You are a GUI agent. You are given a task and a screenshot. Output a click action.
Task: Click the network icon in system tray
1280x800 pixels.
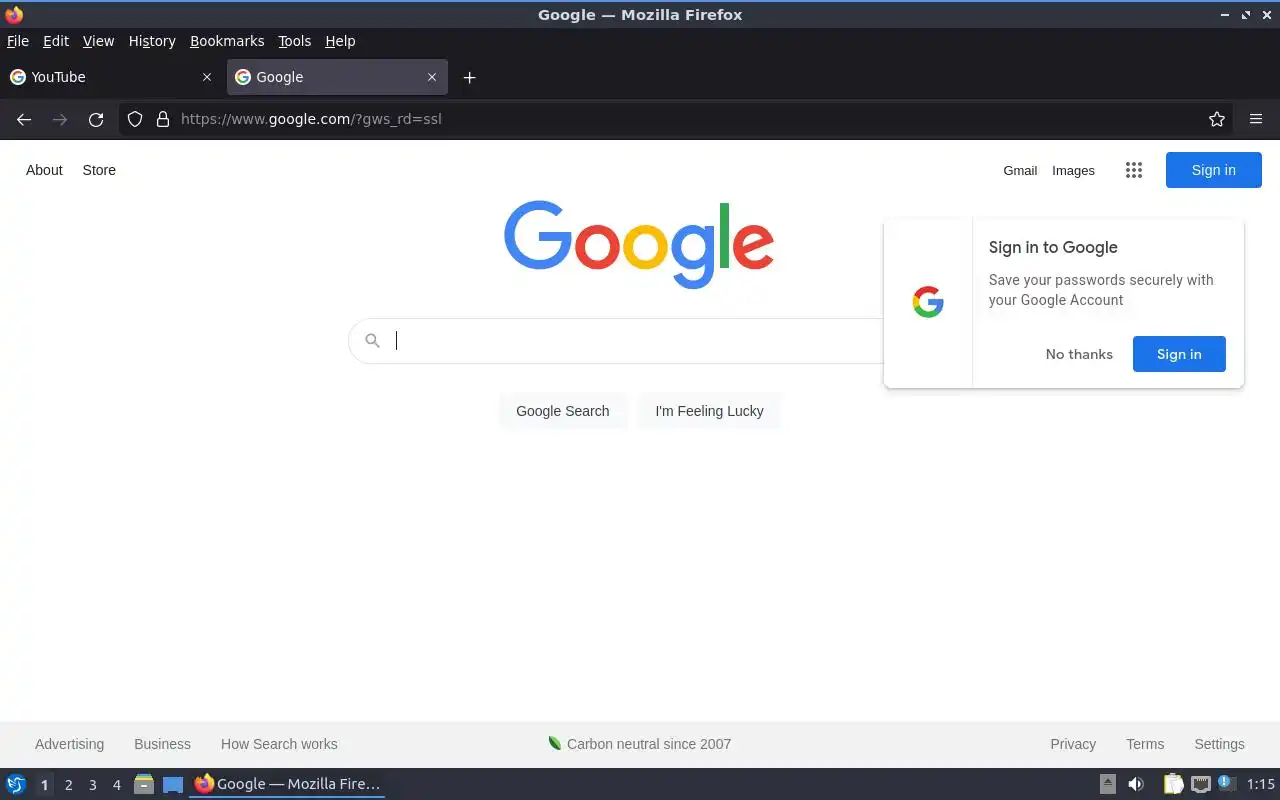[1201, 784]
